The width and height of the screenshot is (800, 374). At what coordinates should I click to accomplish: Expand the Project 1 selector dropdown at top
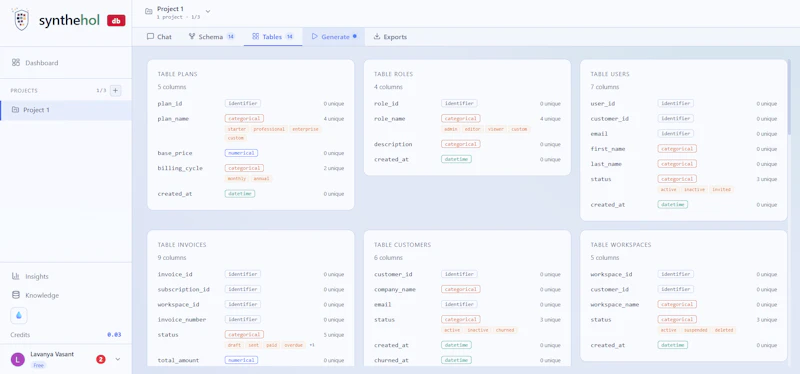pos(208,11)
